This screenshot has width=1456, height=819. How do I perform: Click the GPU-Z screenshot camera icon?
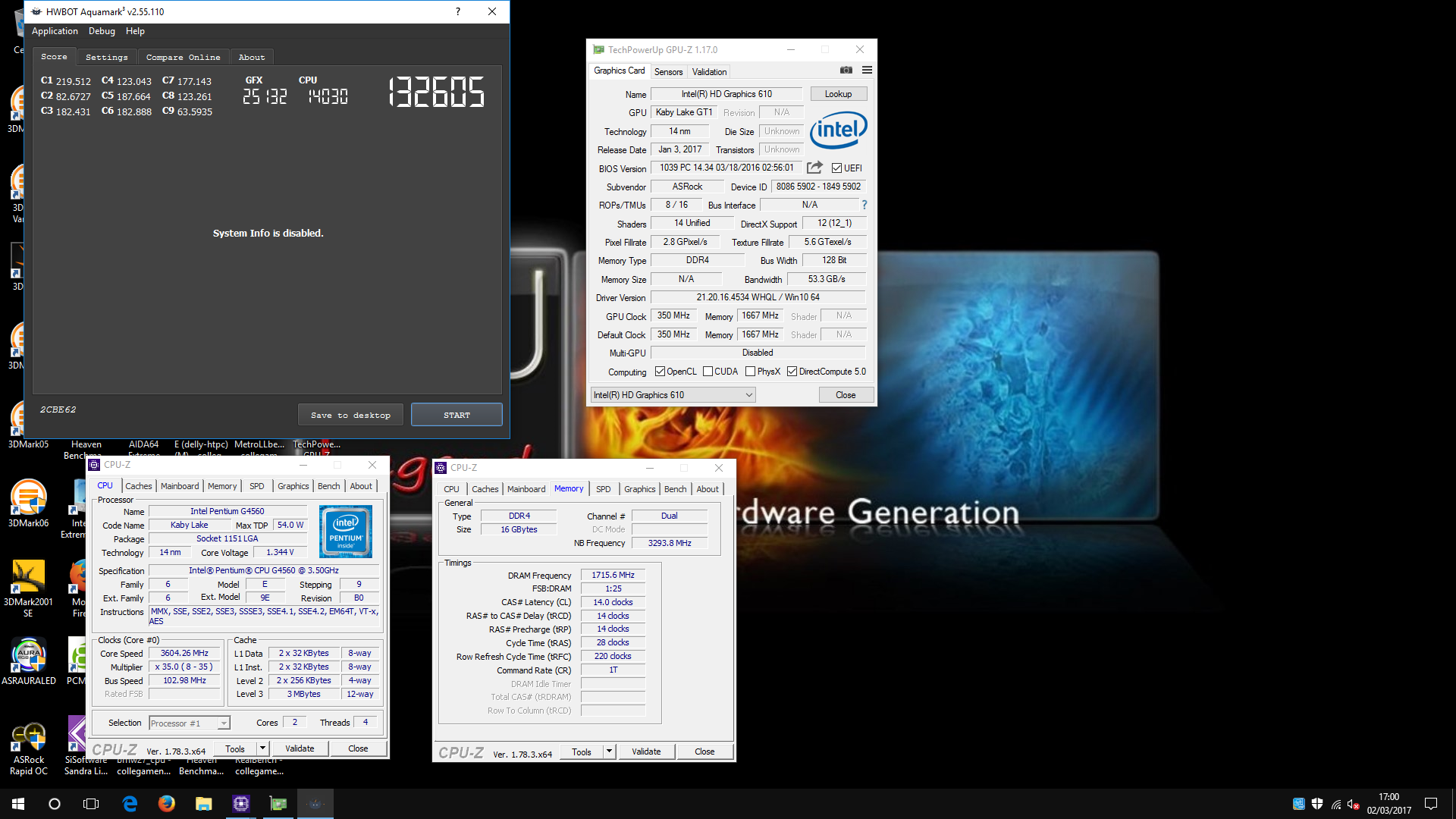click(846, 71)
